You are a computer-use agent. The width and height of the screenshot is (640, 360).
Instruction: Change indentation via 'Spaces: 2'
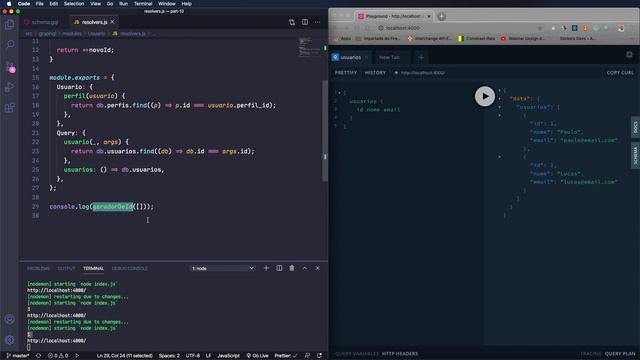pos(169,356)
